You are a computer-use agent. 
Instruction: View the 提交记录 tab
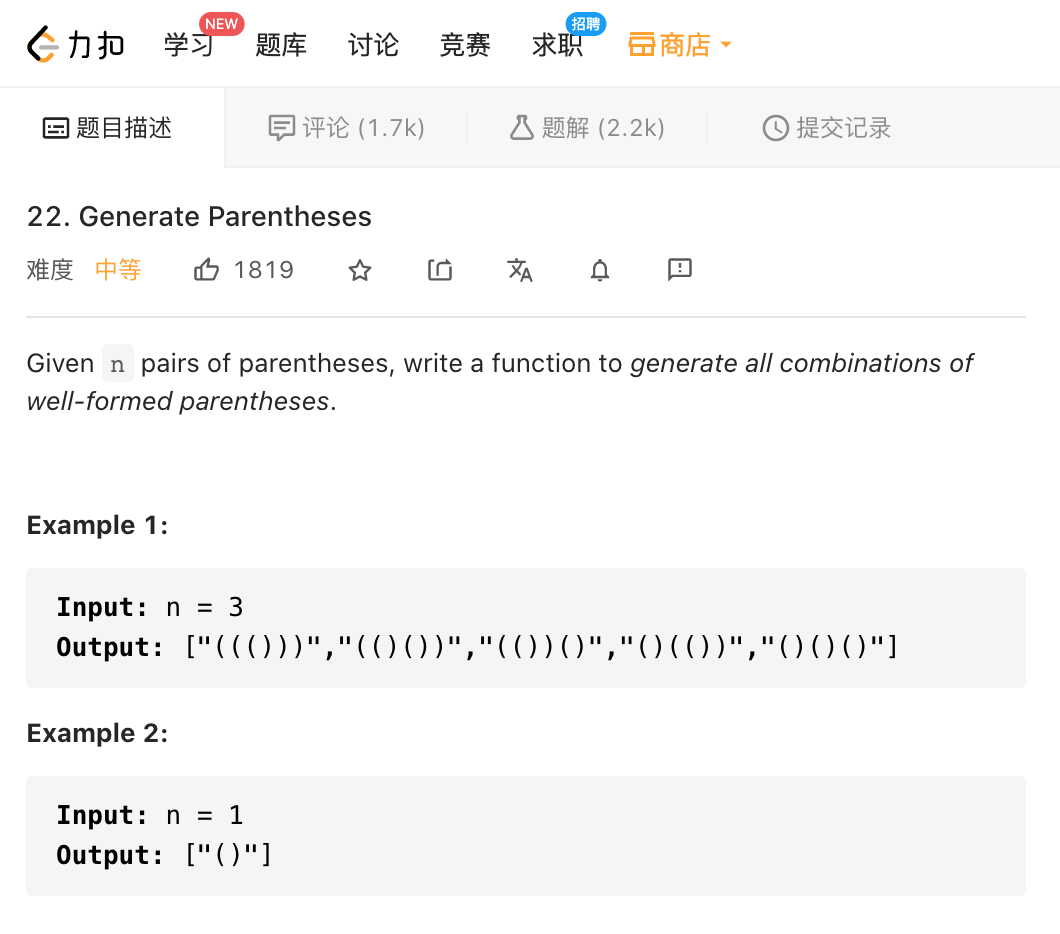click(x=827, y=128)
